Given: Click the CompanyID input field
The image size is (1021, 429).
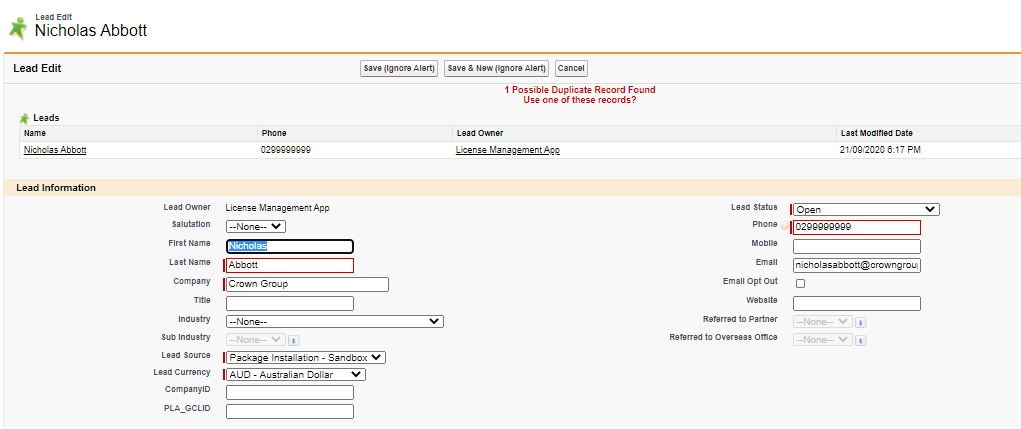Looking at the screenshot, I should (x=290, y=393).
